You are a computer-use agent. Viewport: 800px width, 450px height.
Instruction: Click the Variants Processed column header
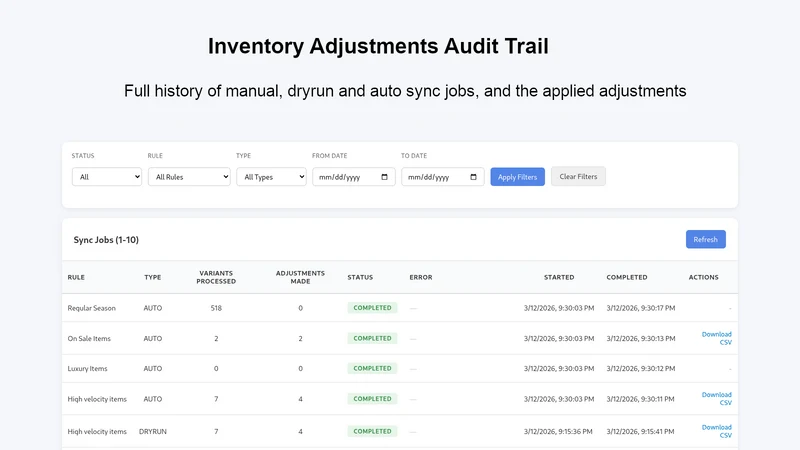(216, 278)
